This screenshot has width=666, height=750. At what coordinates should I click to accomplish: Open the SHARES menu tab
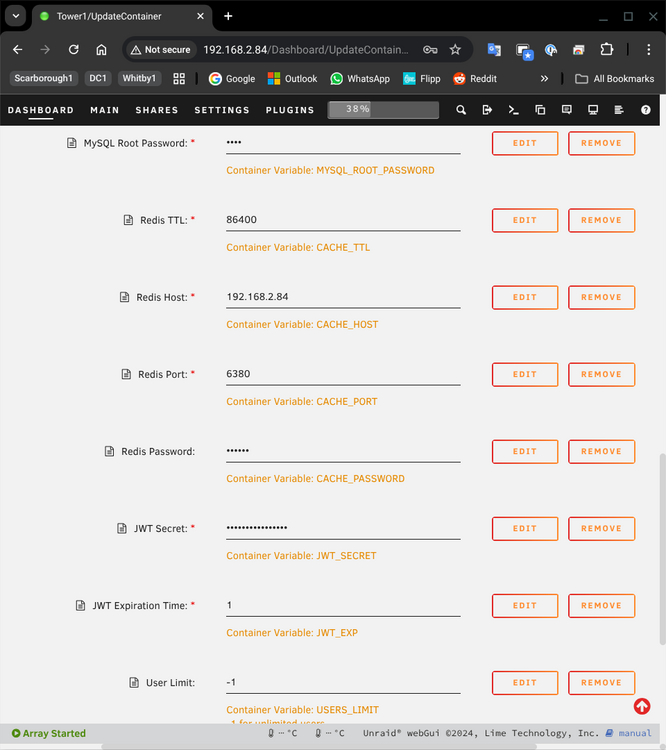pyautogui.click(x=156, y=110)
